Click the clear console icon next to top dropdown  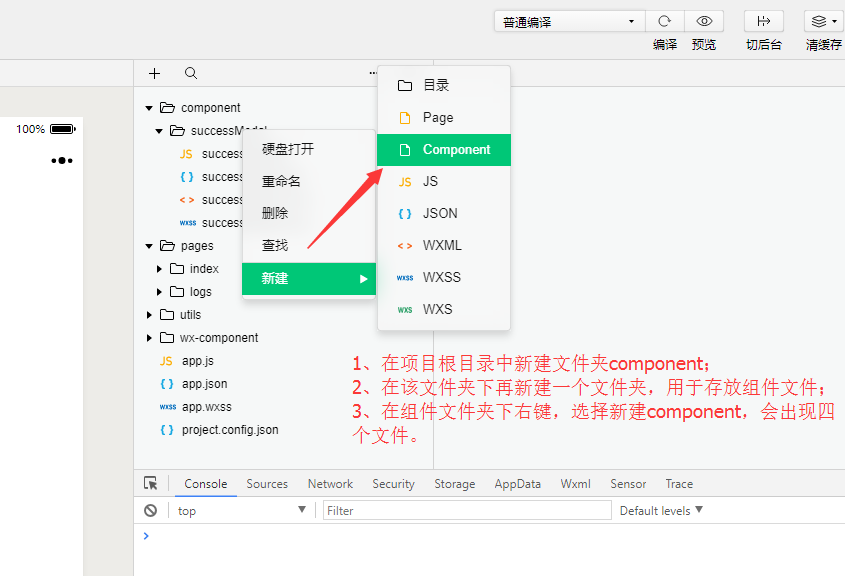coord(150,510)
